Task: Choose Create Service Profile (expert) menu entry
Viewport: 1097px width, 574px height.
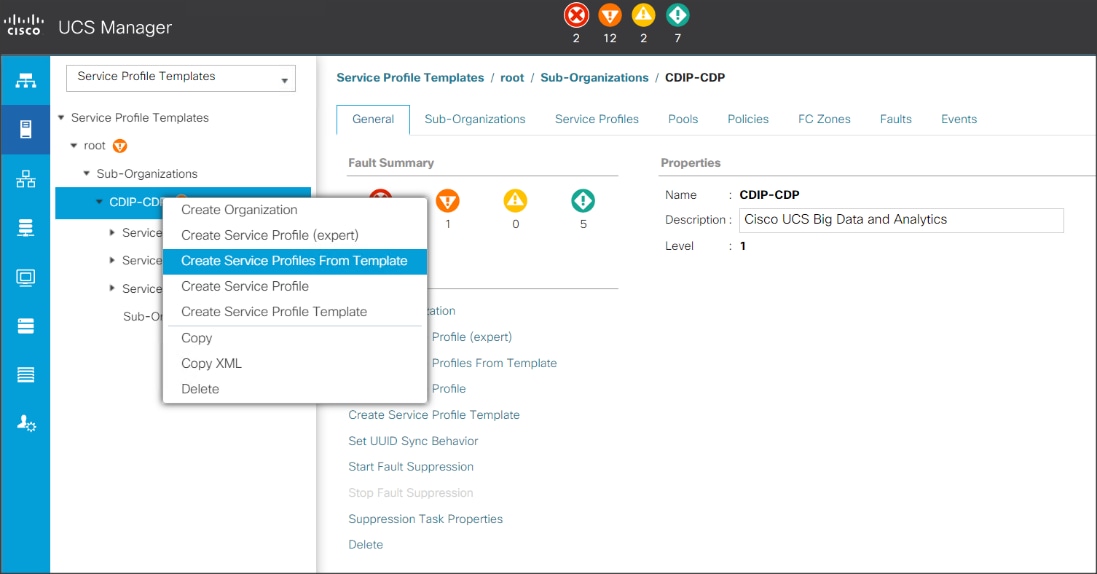Action: tap(295, 235)
